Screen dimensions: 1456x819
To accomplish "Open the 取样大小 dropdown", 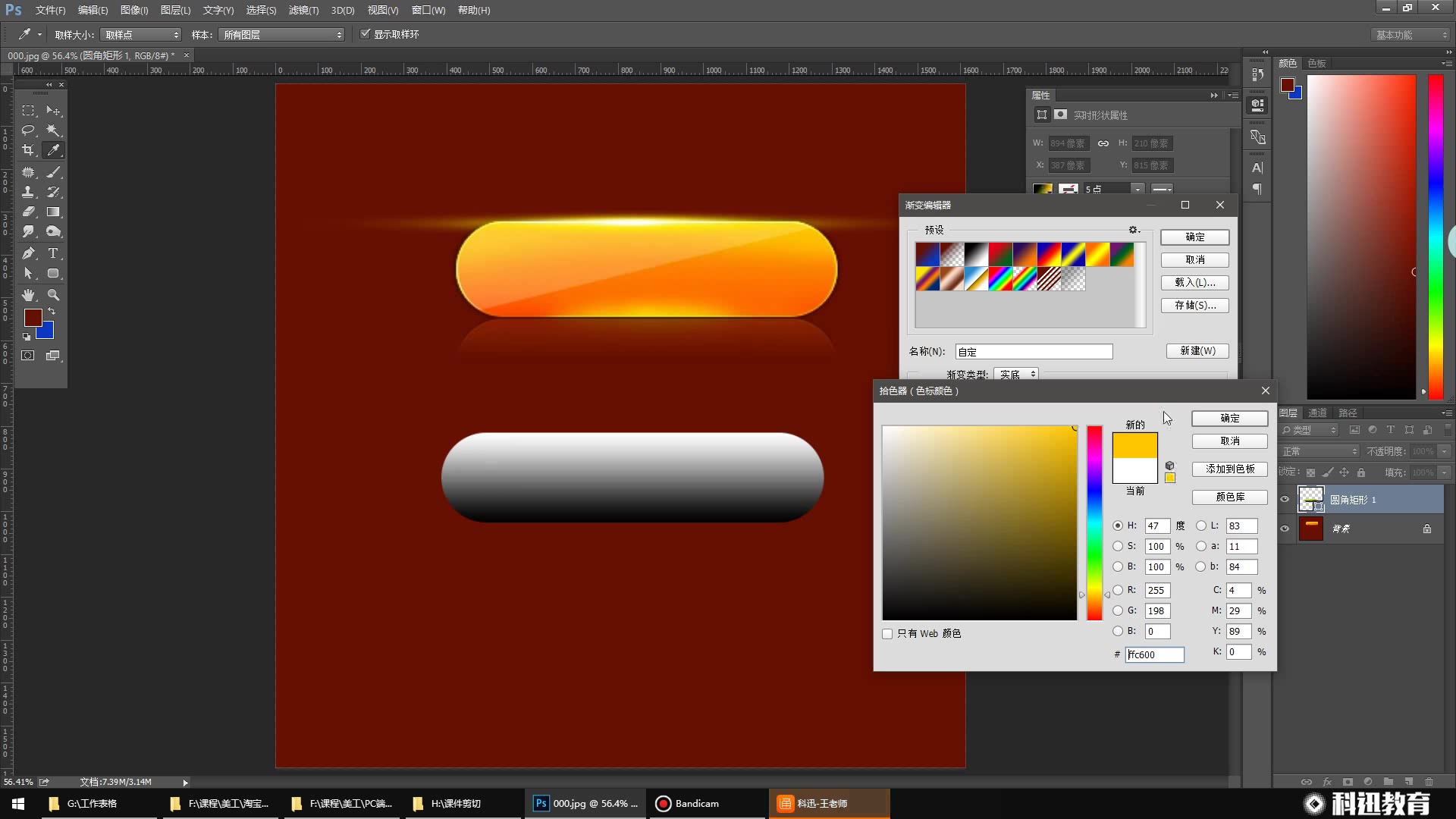I will [x=141, y=35].
